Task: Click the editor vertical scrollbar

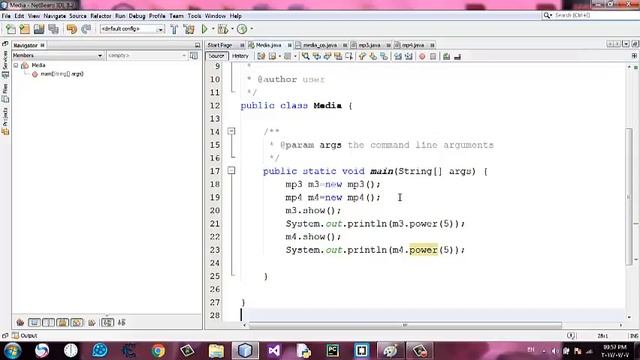Action: point(629,196)
